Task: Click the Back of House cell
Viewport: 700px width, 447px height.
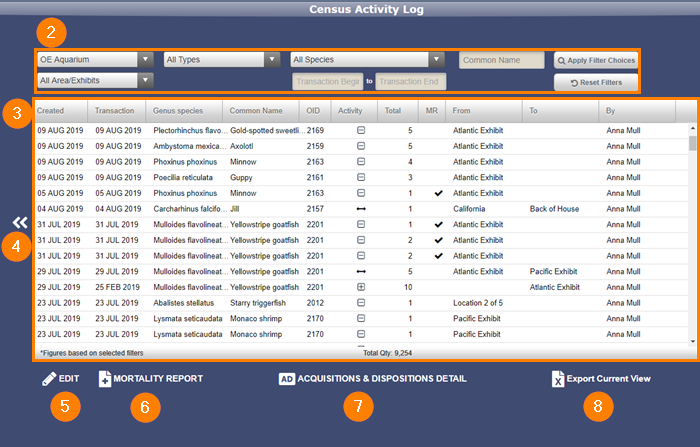Action: pos(554,209)
